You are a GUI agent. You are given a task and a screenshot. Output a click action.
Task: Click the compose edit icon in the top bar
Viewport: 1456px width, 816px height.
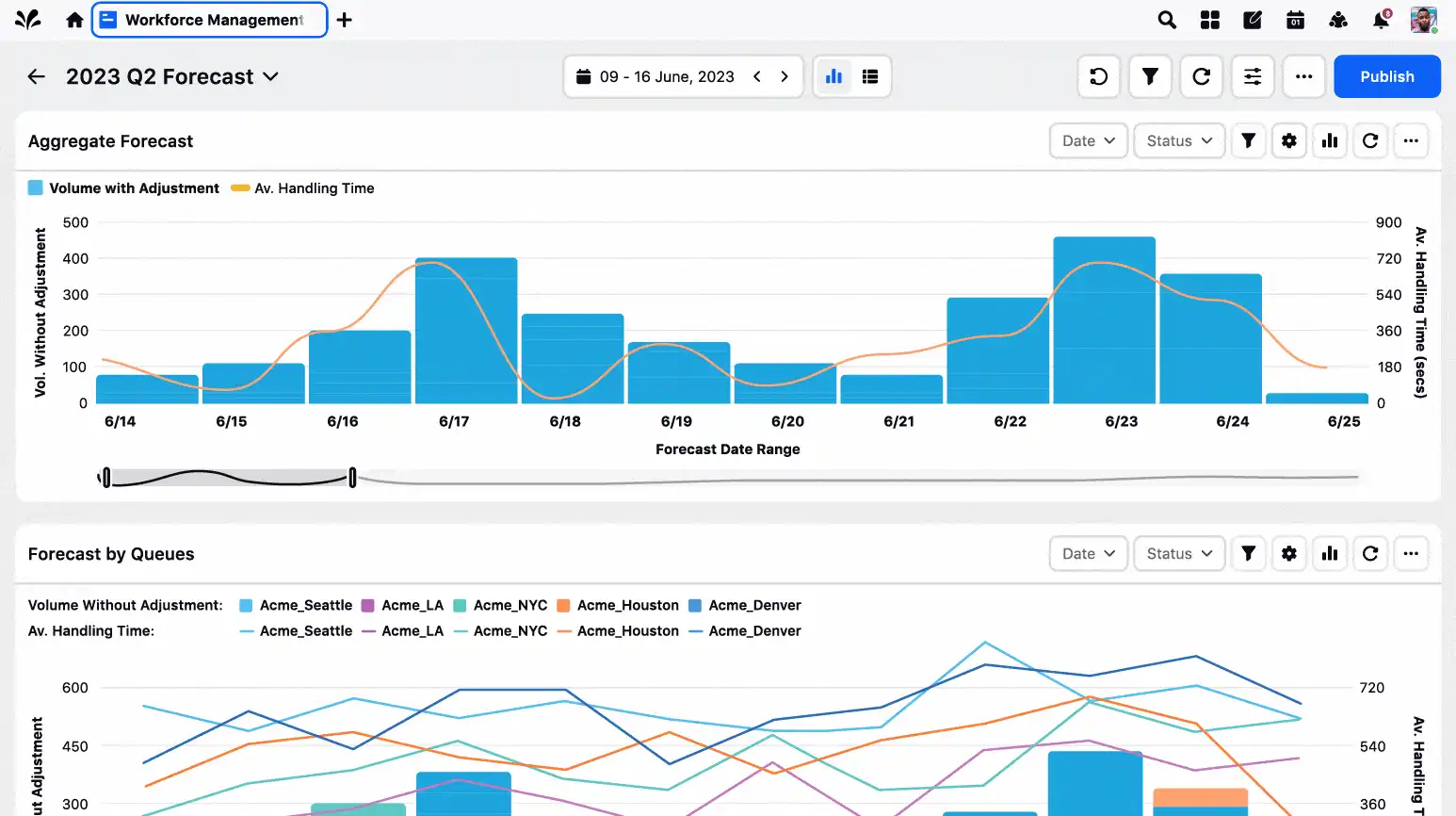coord(1253,20)
